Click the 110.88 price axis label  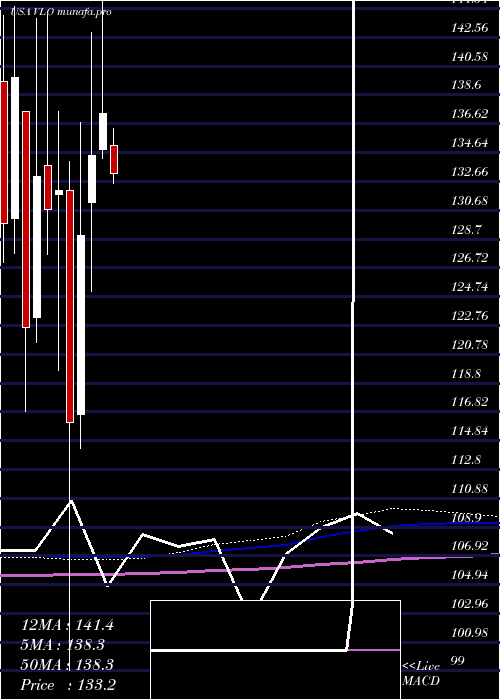(470, 489)
